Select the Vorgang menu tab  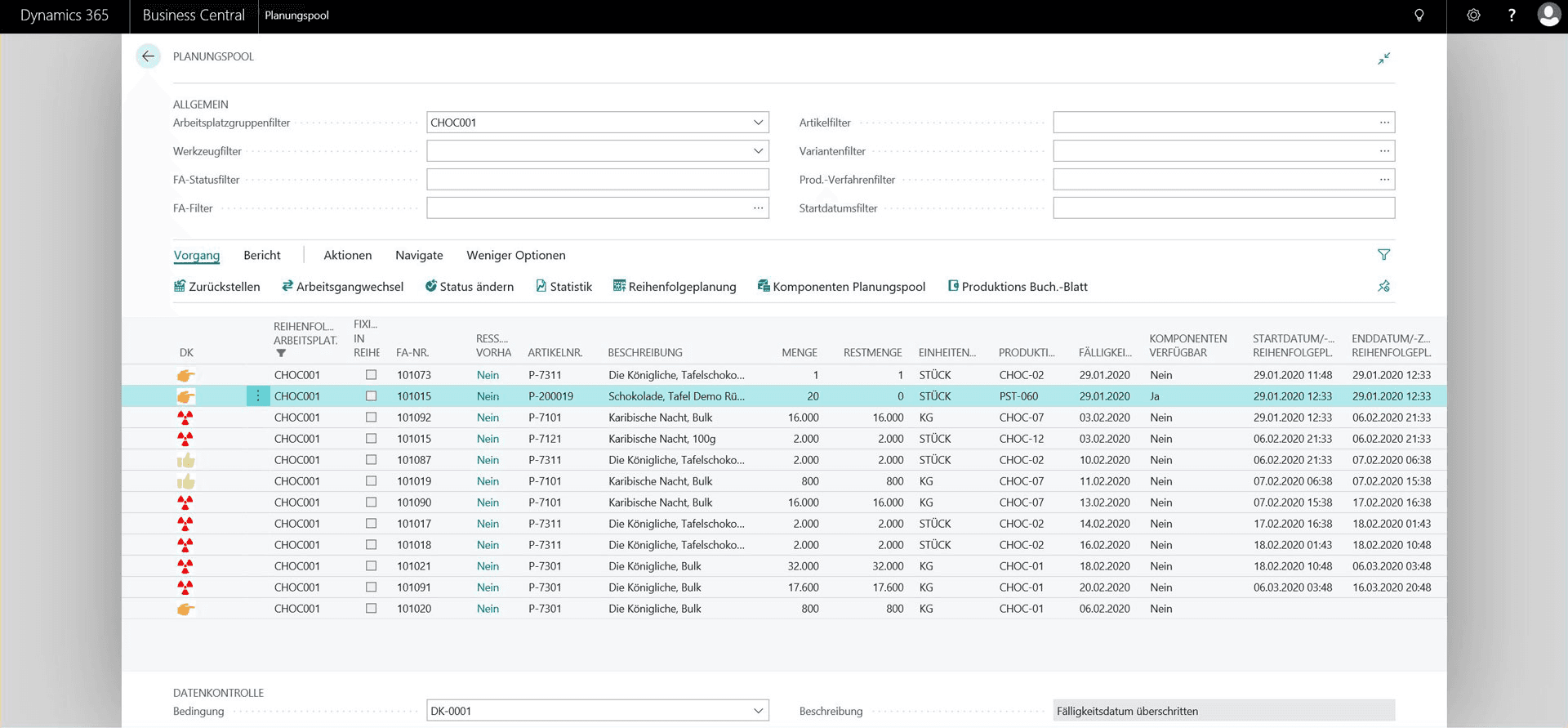(x=197, y=256)
